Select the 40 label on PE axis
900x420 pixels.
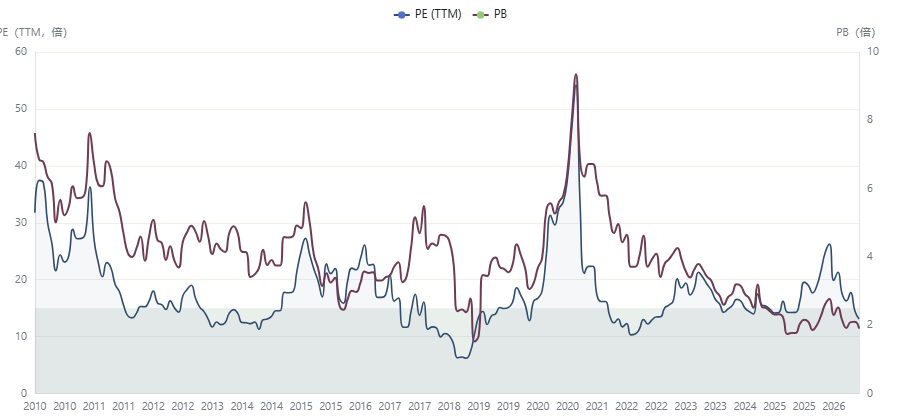[22, 166]
